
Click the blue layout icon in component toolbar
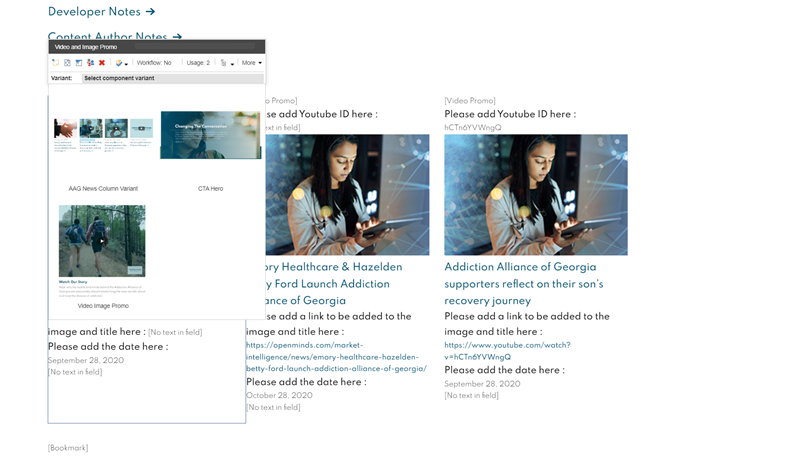point(79,63)
